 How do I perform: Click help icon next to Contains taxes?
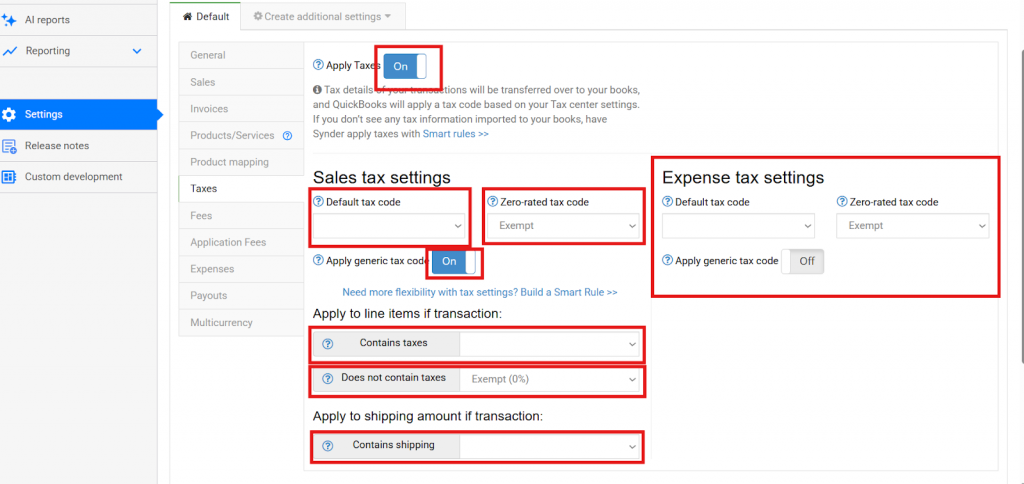click(x=327, y=344)
